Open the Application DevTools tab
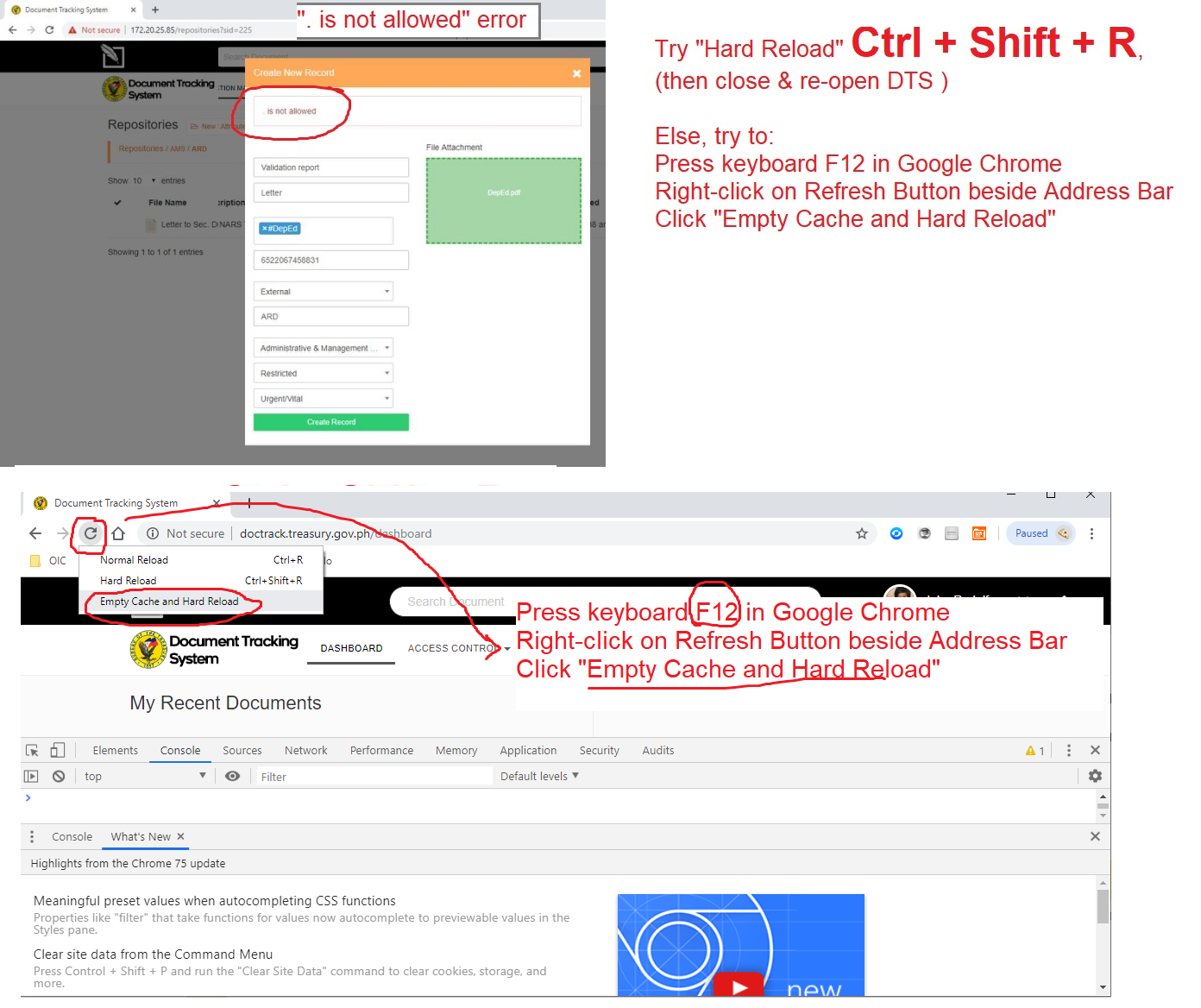 (x=528, y=750)
